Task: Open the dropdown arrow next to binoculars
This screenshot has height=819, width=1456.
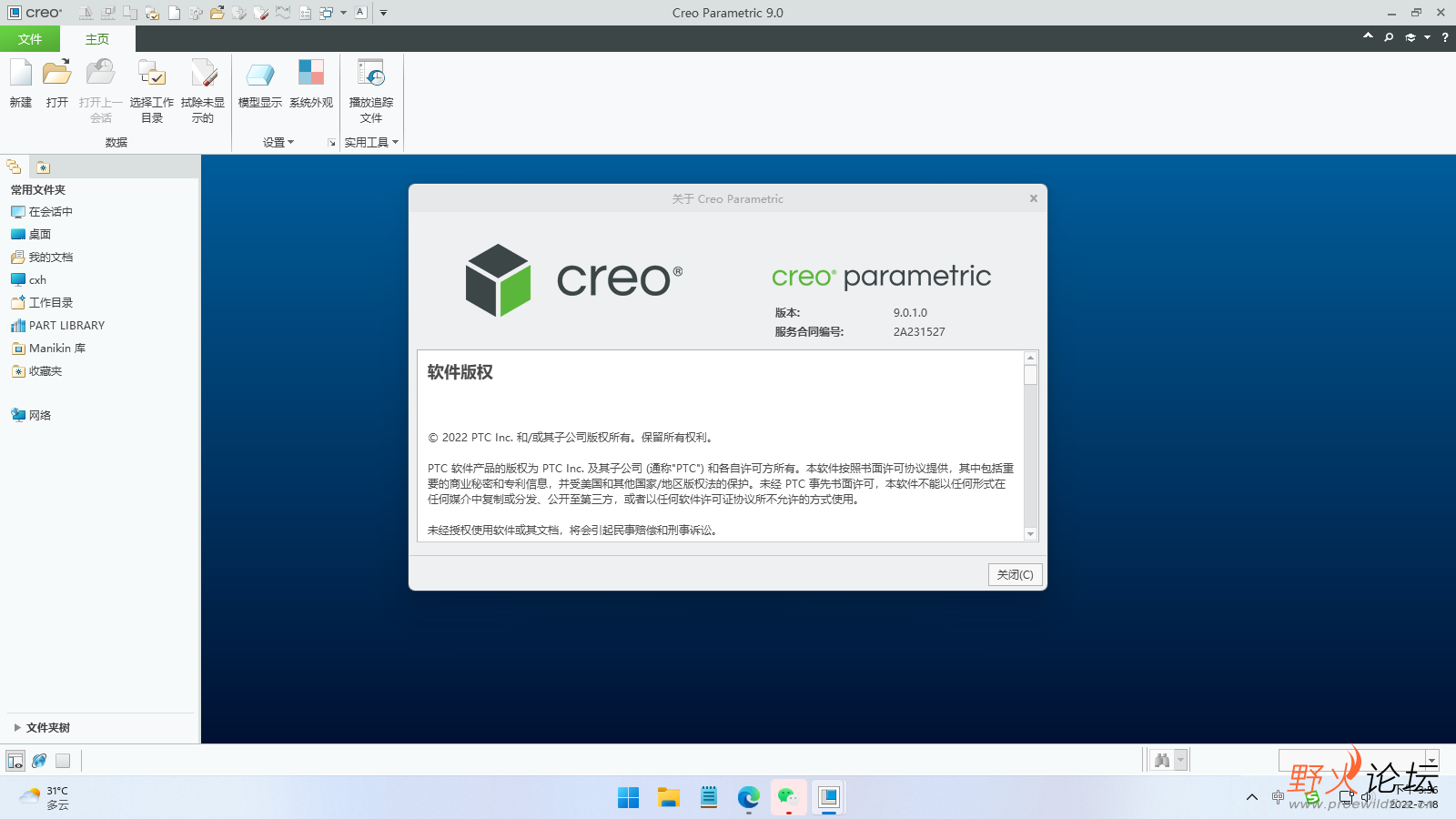Action: (1181, 760)
